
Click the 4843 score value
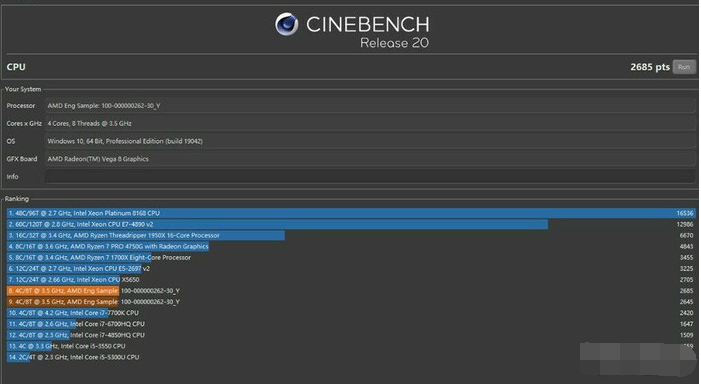(686, 246)
